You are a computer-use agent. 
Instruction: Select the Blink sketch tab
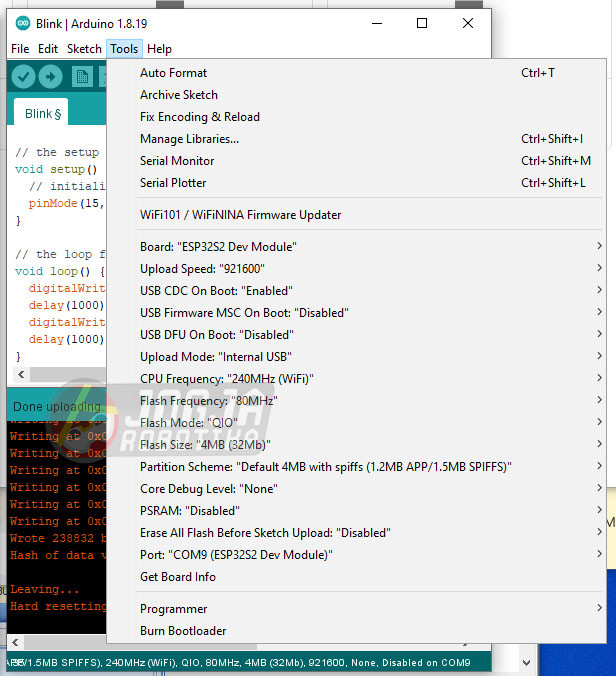click(41, 113)
